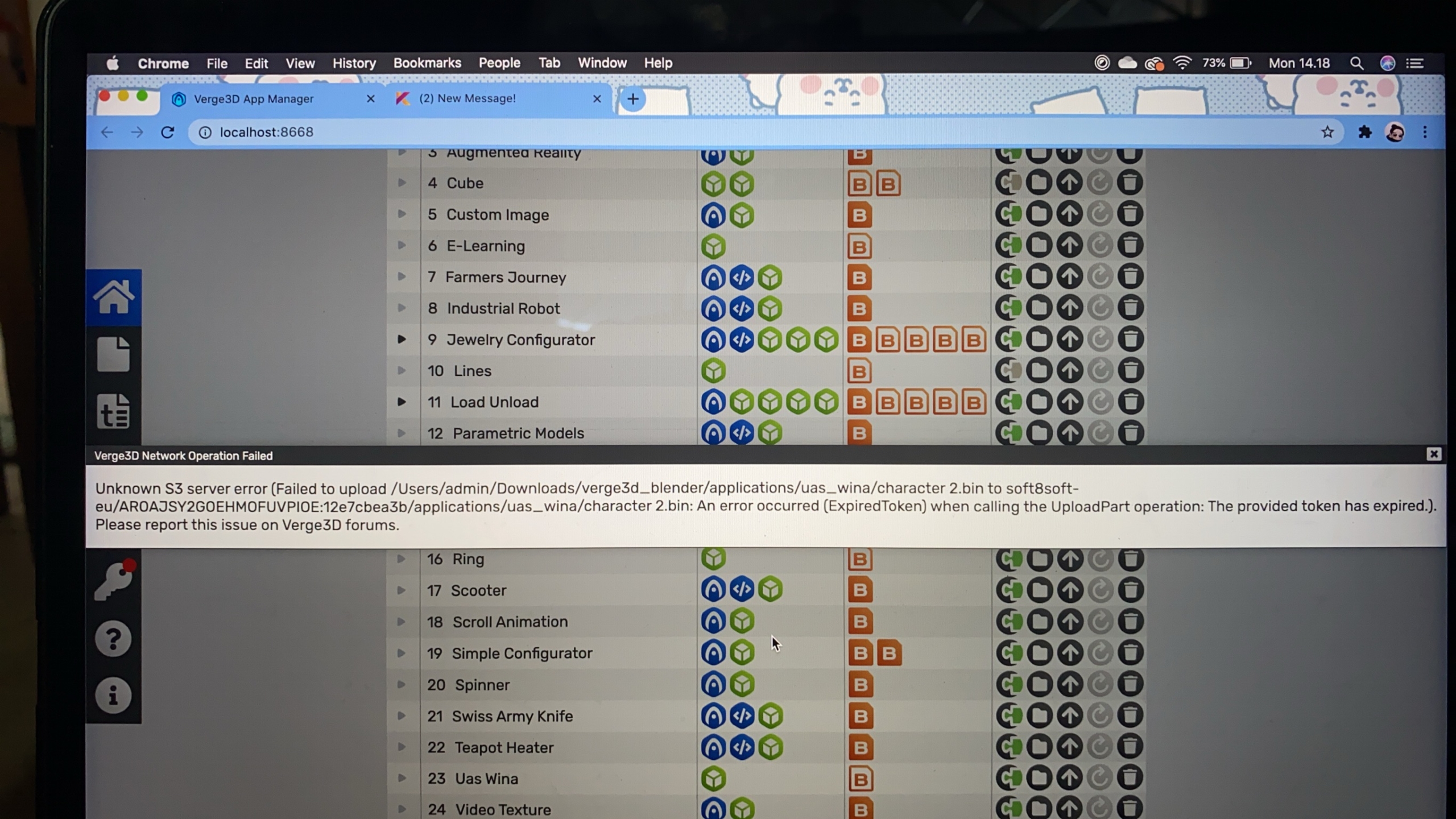Open Chrome three-dot menu
The height and width of the screenshot is (819, 1456).
1425,133
